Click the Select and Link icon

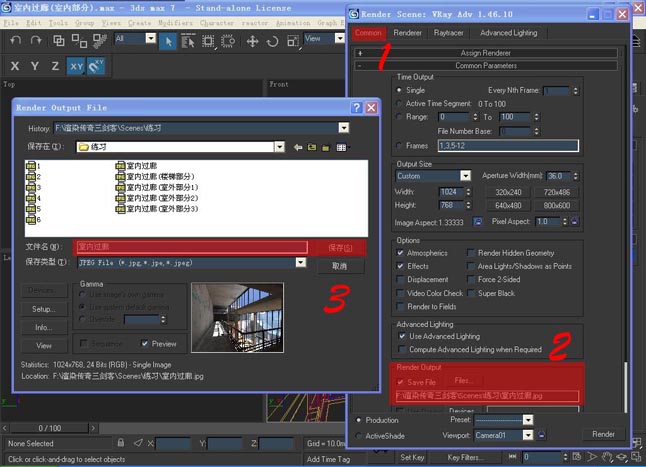(59, 40)
